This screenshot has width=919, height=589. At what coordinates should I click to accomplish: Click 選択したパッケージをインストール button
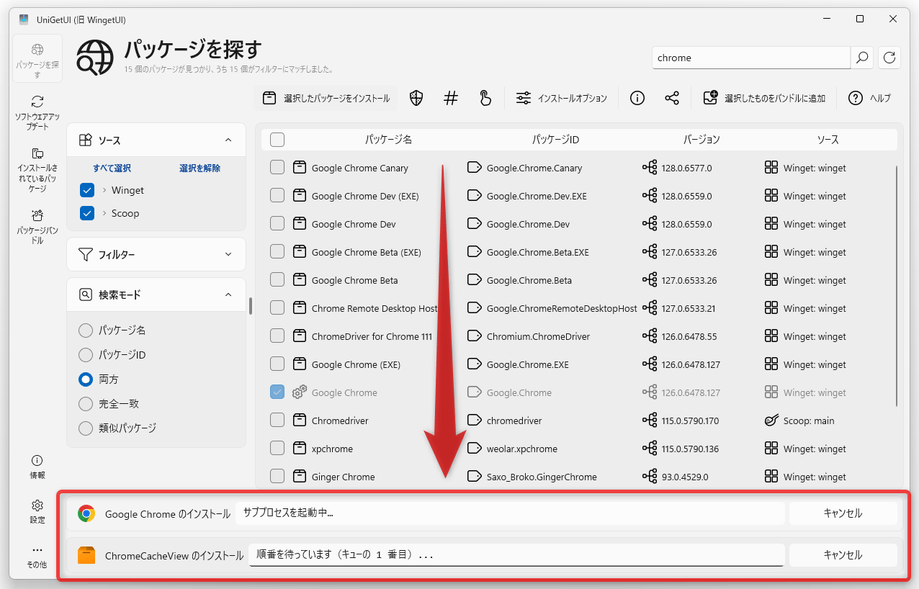click(x=326, y=98)
